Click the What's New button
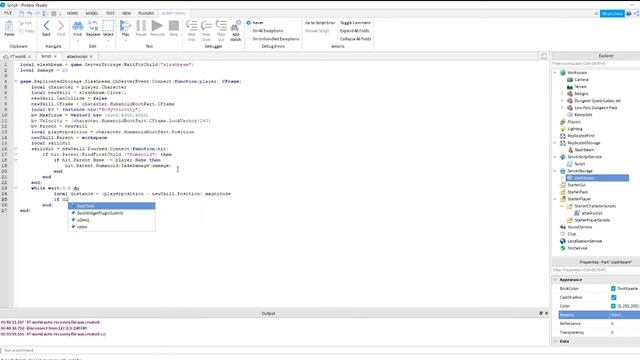The height and width of the screenshot is (360, 640). coord(612,13)
